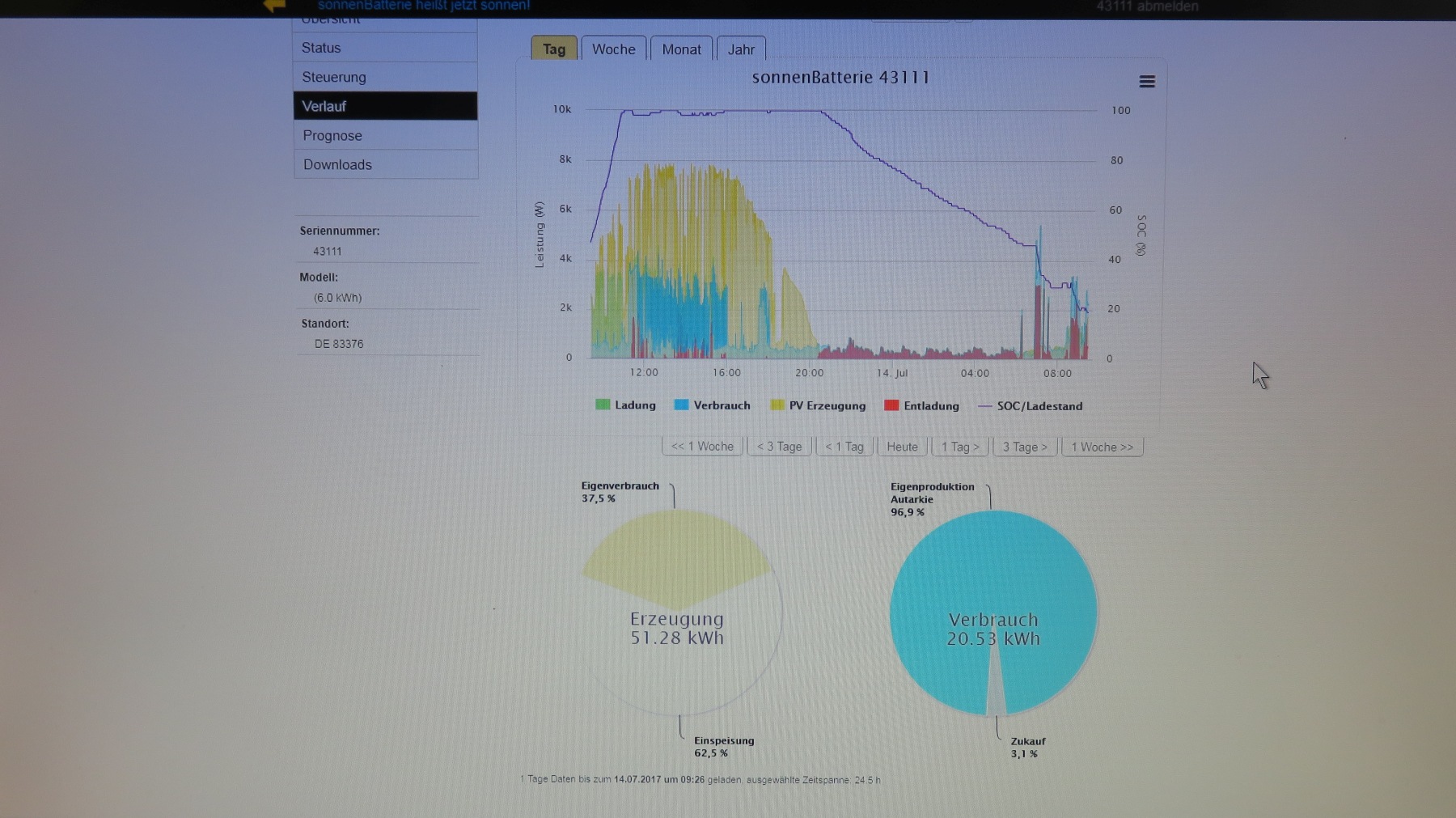The image size is (1456, 818).
Task: Open the chart hamburger context menu
Action: pyautogui.click(x=1146, y=82)
